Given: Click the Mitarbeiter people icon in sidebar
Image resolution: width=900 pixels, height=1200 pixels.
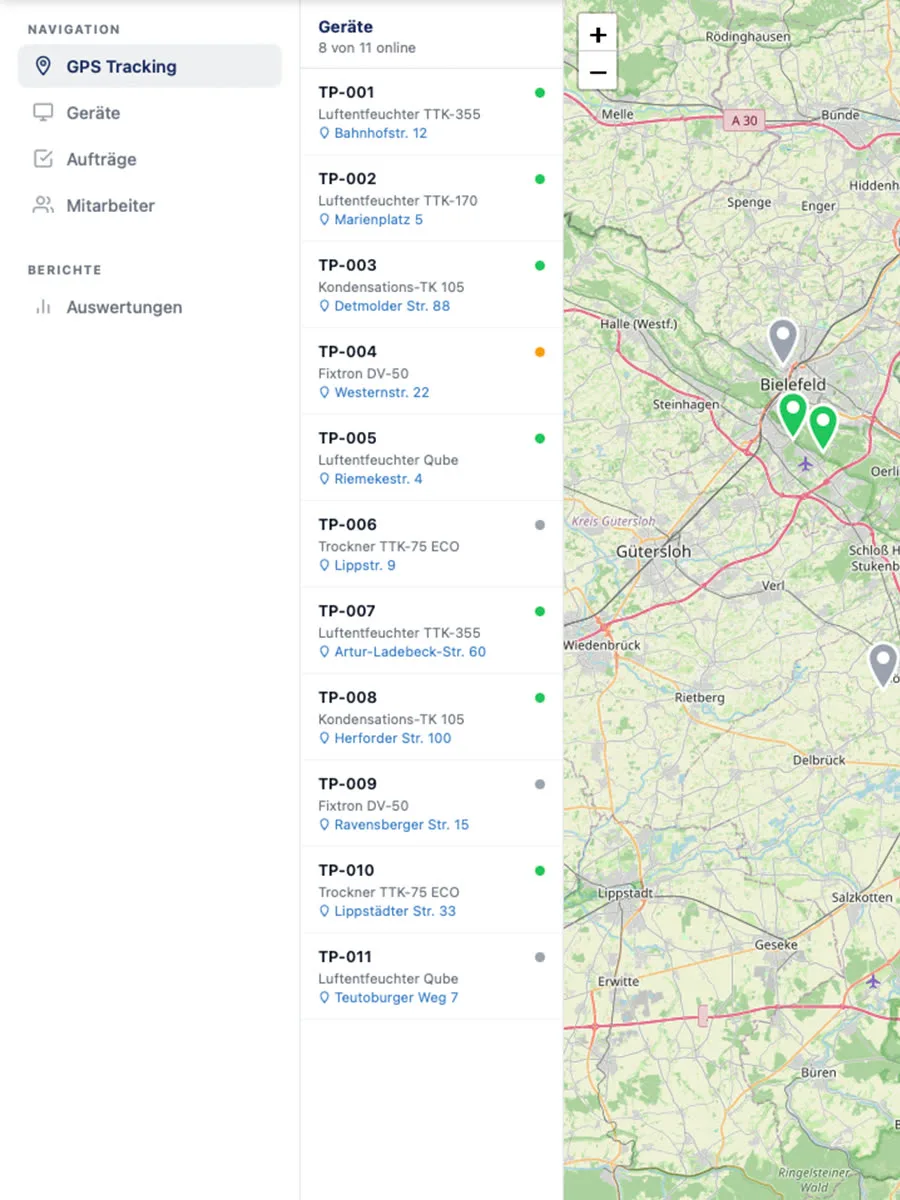Looking at the screenshot, I should click(x=43, y=205).
